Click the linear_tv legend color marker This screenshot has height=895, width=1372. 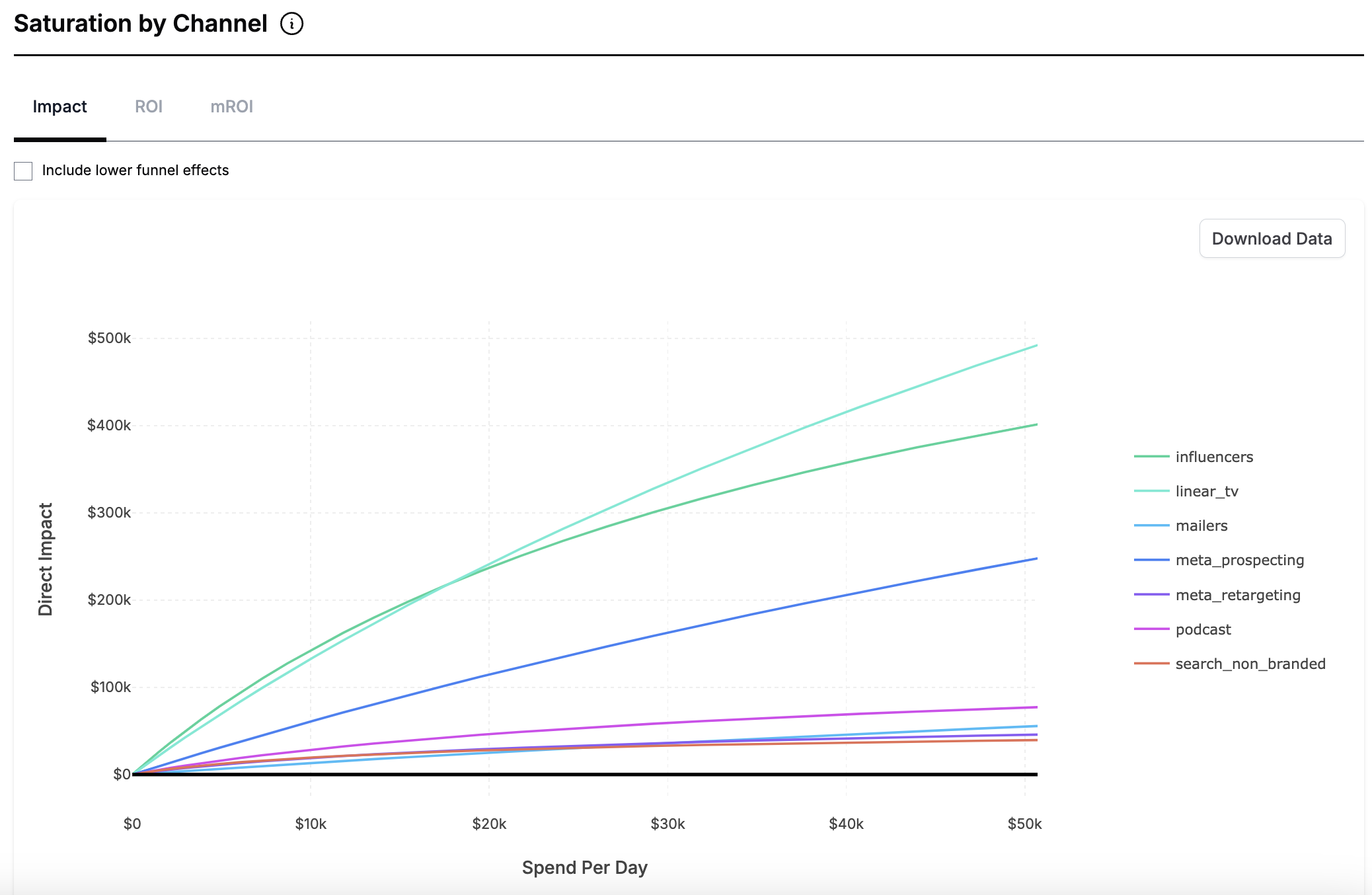1151,490
